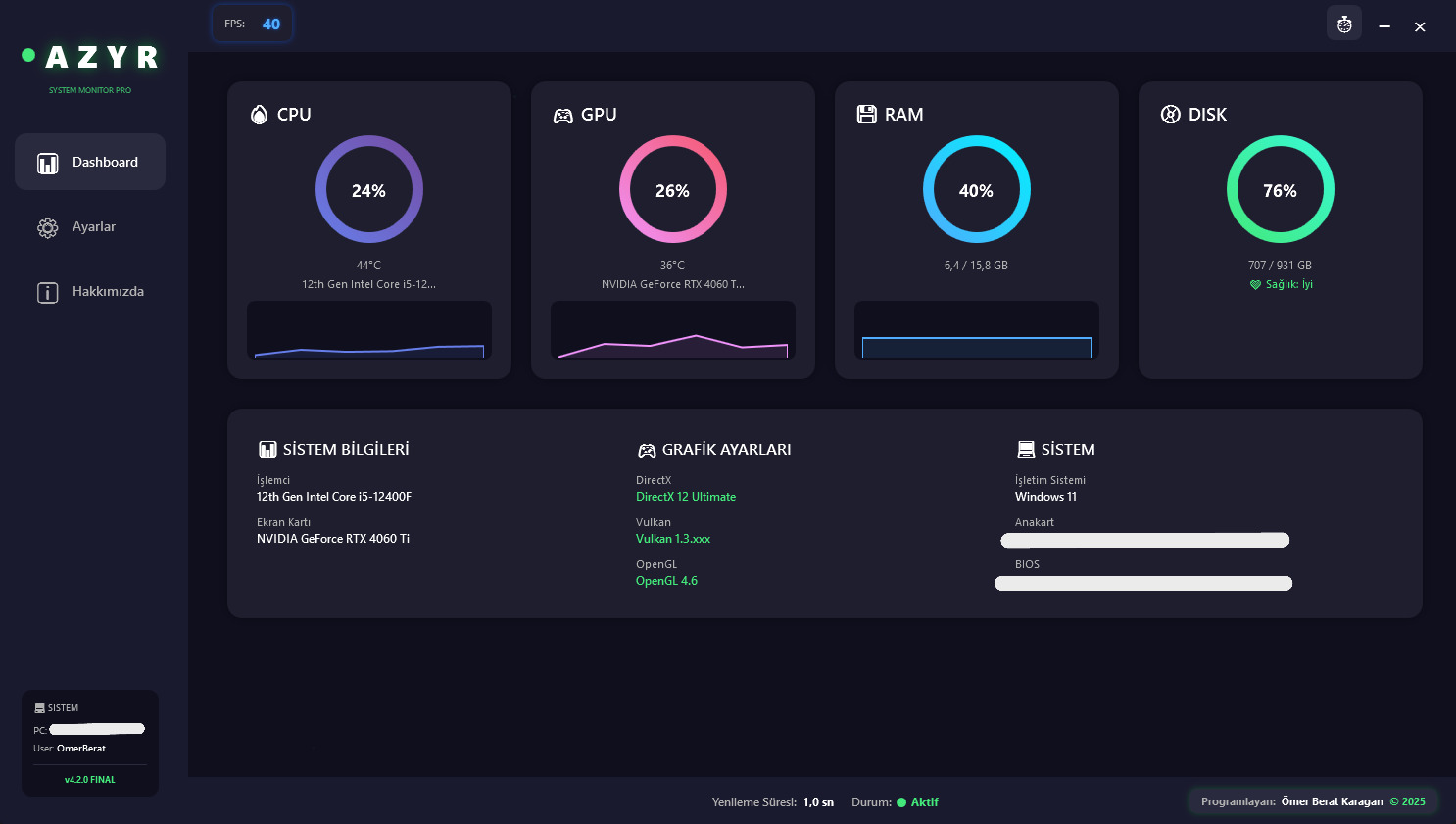Open the Dashboard page
This screenshot has height=824, width=1456.
tap(90, 162)
